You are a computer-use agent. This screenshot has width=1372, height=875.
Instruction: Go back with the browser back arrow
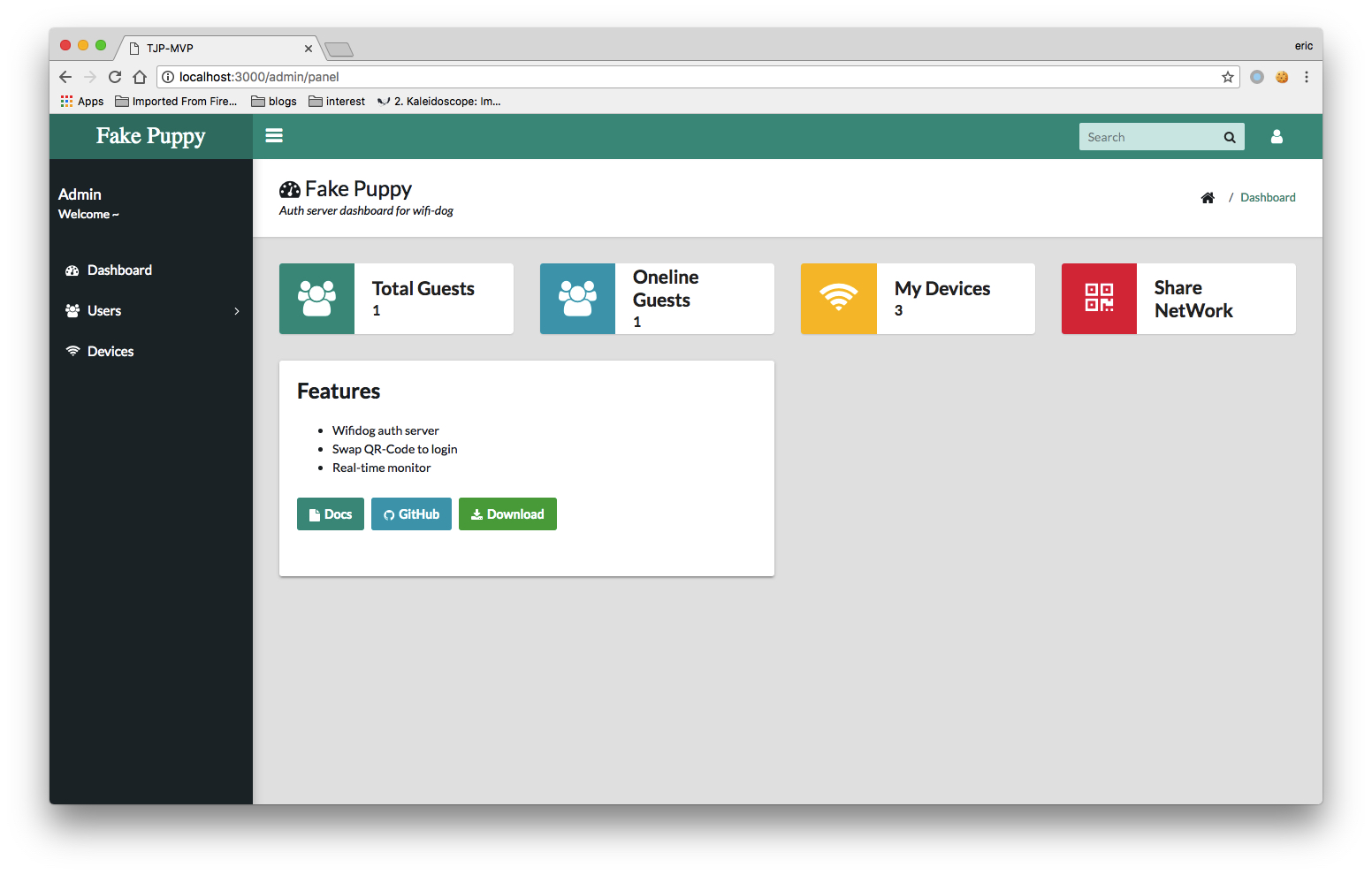tap(65, 77)
